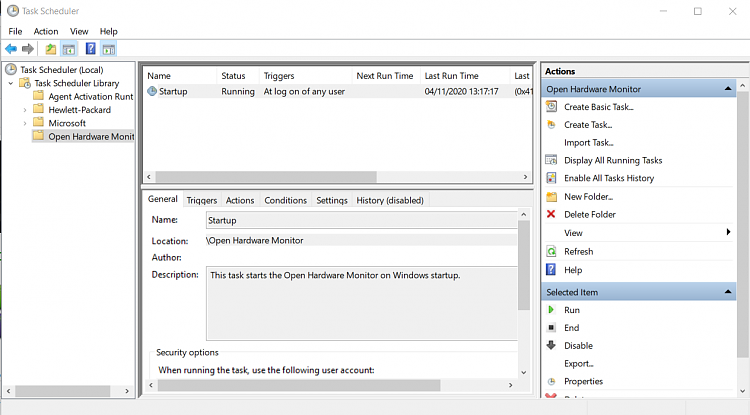
Task: Click Import Task... action
Action: [588, 142]
